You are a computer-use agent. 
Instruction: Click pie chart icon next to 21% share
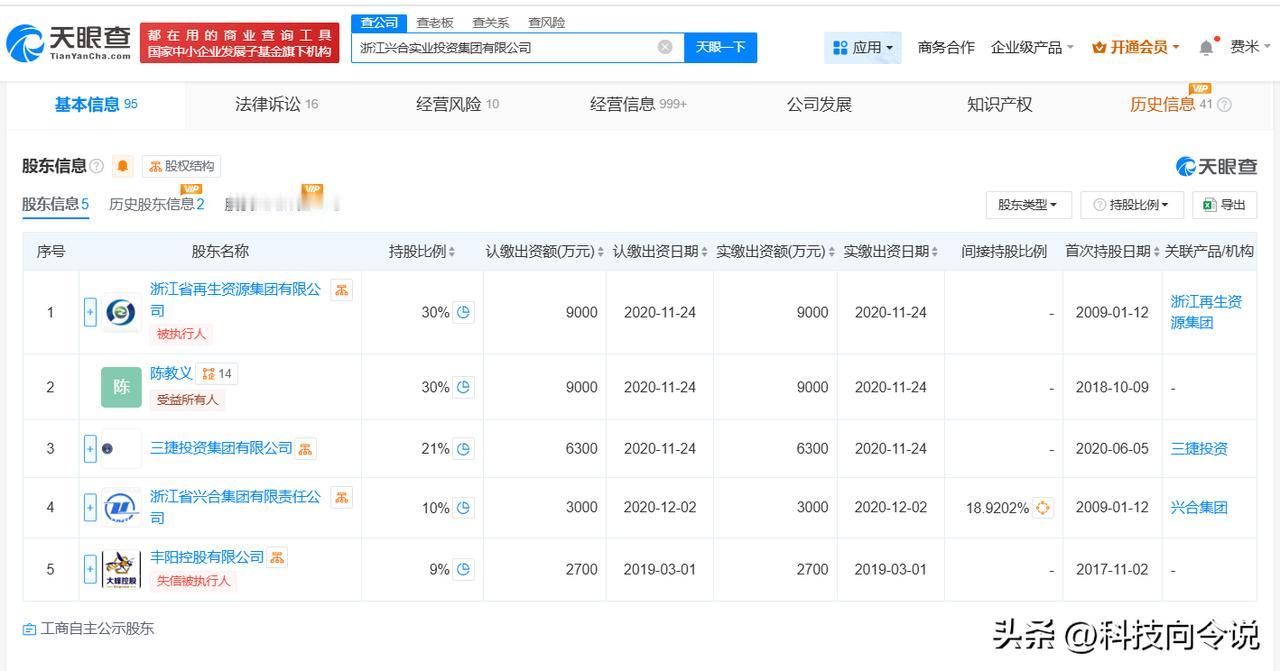[x=463, y=449]
